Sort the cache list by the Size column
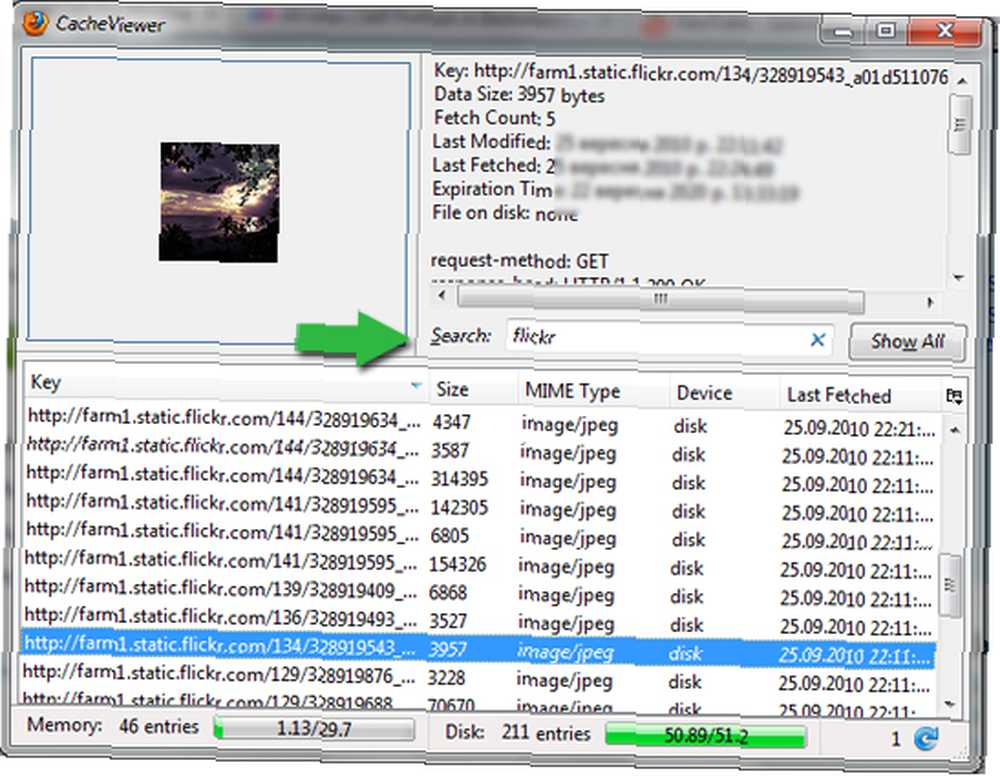 [x=472, y=388]
